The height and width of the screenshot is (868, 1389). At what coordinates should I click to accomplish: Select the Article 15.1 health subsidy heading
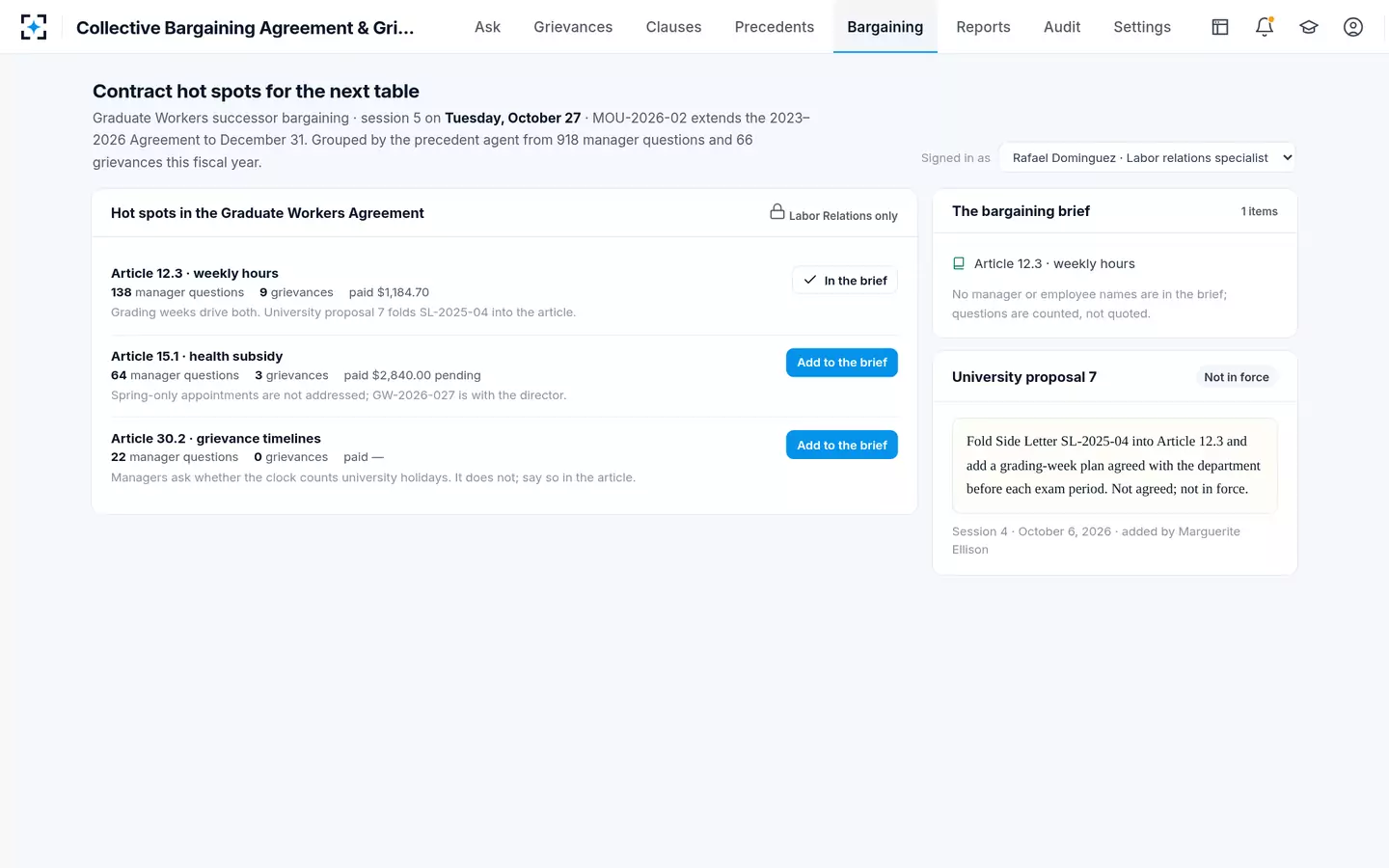[197, 356]
